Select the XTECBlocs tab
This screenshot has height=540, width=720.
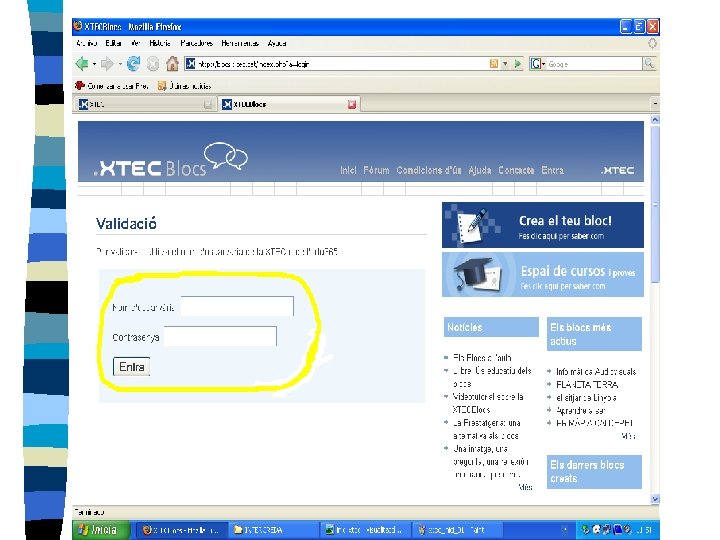289,105
